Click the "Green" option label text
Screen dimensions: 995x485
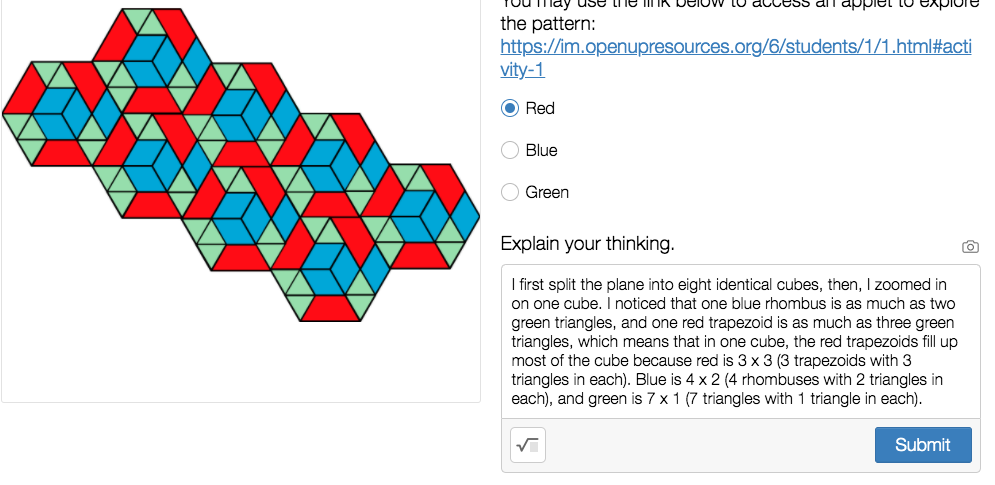(x=547, y=192)
